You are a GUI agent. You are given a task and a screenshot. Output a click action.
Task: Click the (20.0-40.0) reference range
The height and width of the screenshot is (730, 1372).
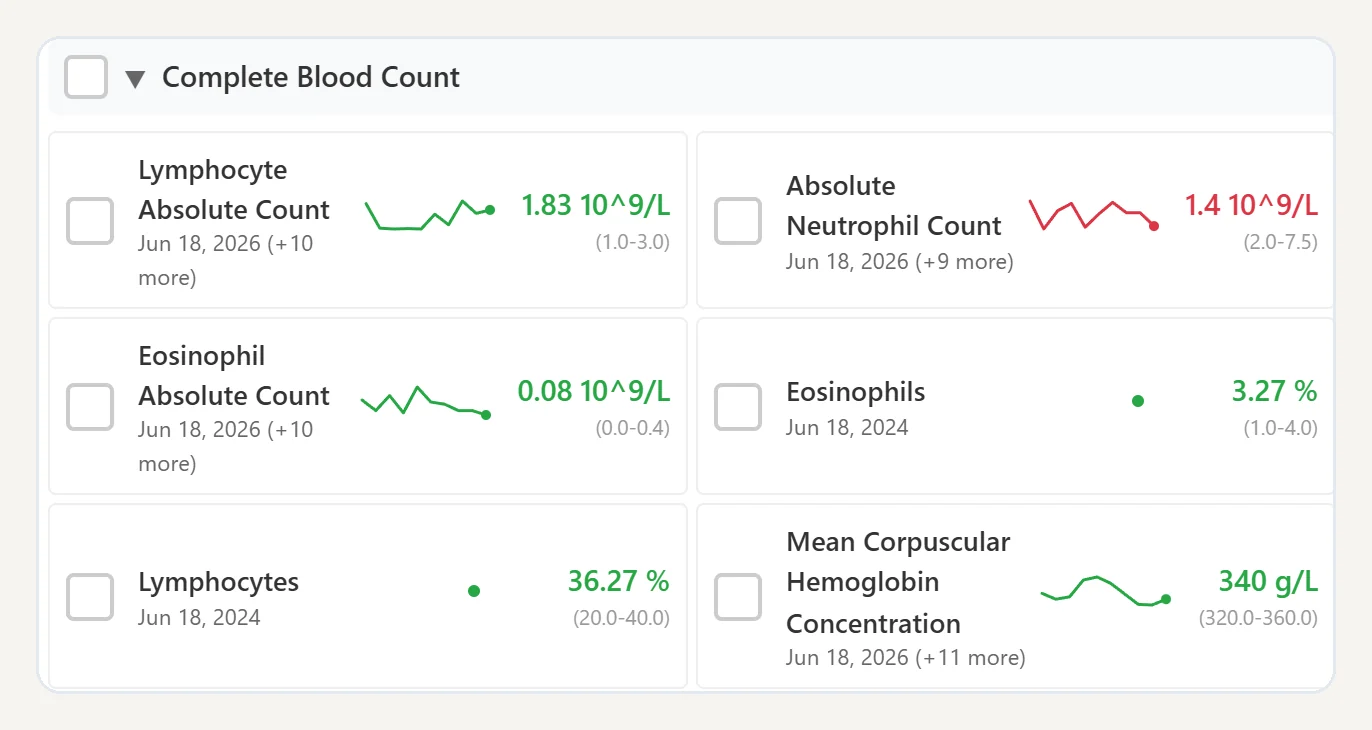tap(622, 618)
